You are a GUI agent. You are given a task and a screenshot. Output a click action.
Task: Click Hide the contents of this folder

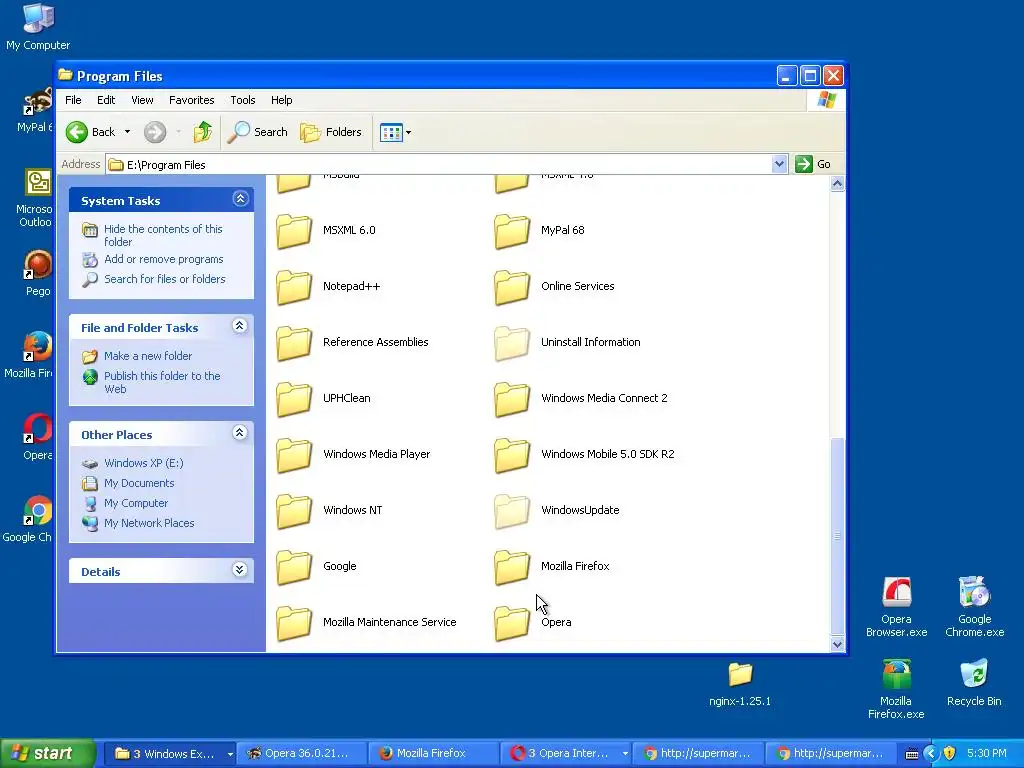[x=163, y=235]
